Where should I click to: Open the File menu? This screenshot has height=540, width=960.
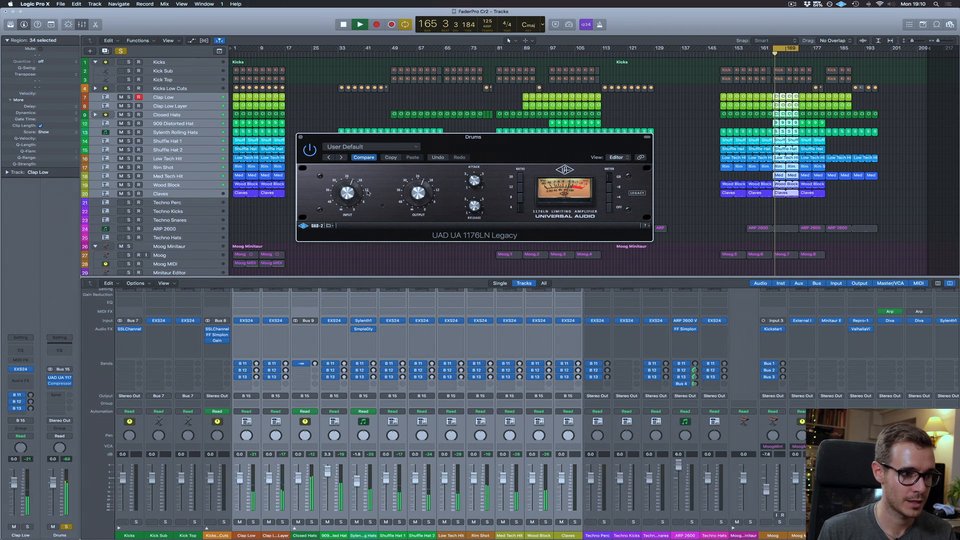point(61,4)
